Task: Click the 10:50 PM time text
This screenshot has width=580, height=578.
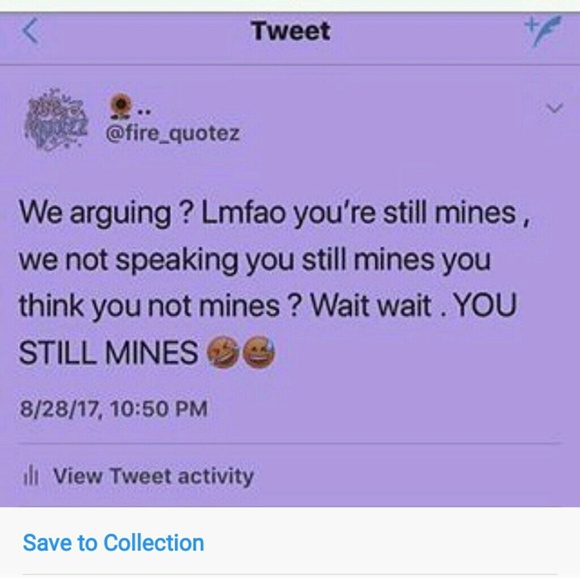Action: tap(159, 409)
